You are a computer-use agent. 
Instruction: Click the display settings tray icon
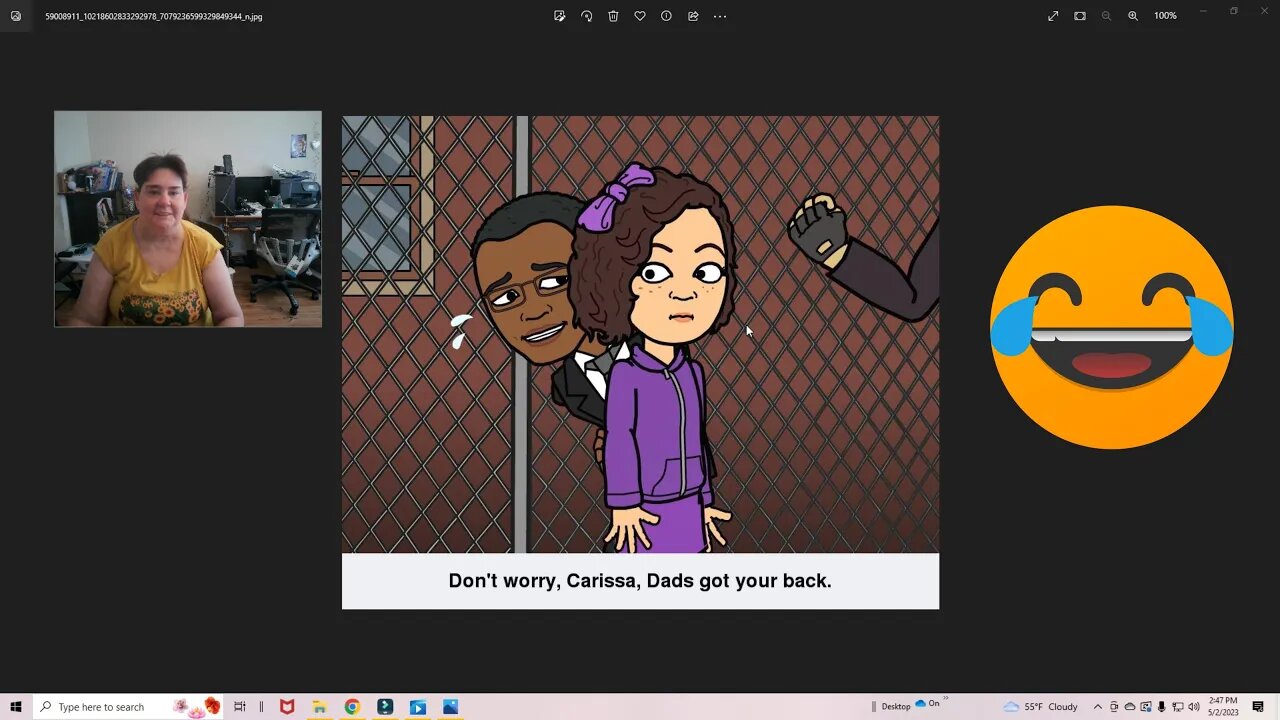[1146, 707]
